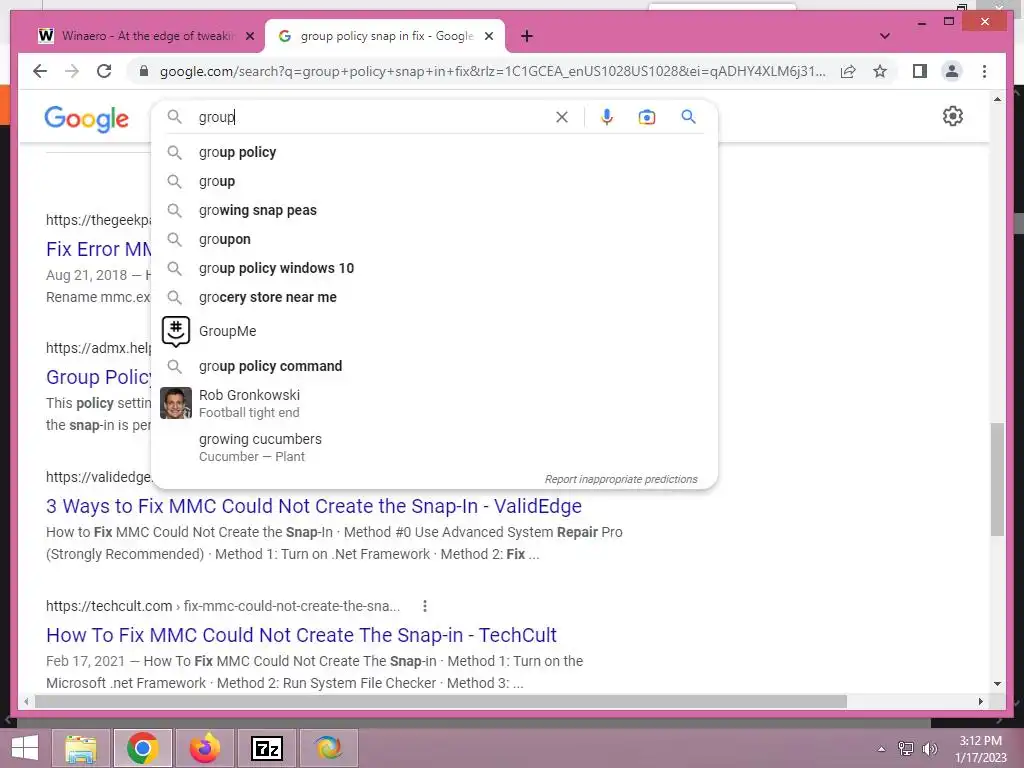Viewport: 1024px width, 768px height.
Task: Open the 'Fix Error MM' result link
Action: (99, 249)
